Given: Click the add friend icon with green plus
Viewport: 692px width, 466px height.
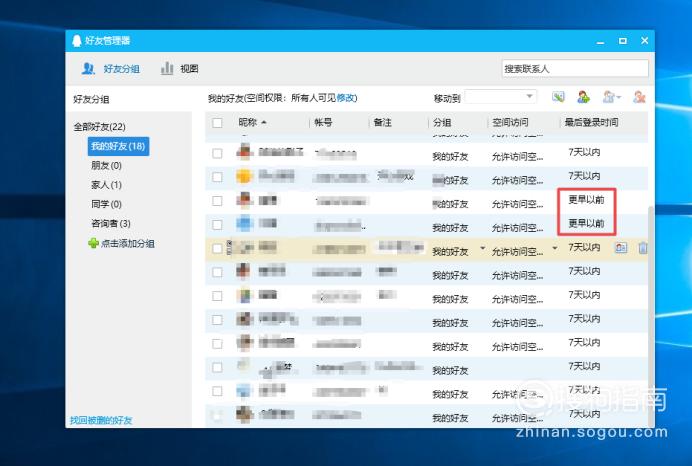Looking at the screenshot, I should (583, 97).
